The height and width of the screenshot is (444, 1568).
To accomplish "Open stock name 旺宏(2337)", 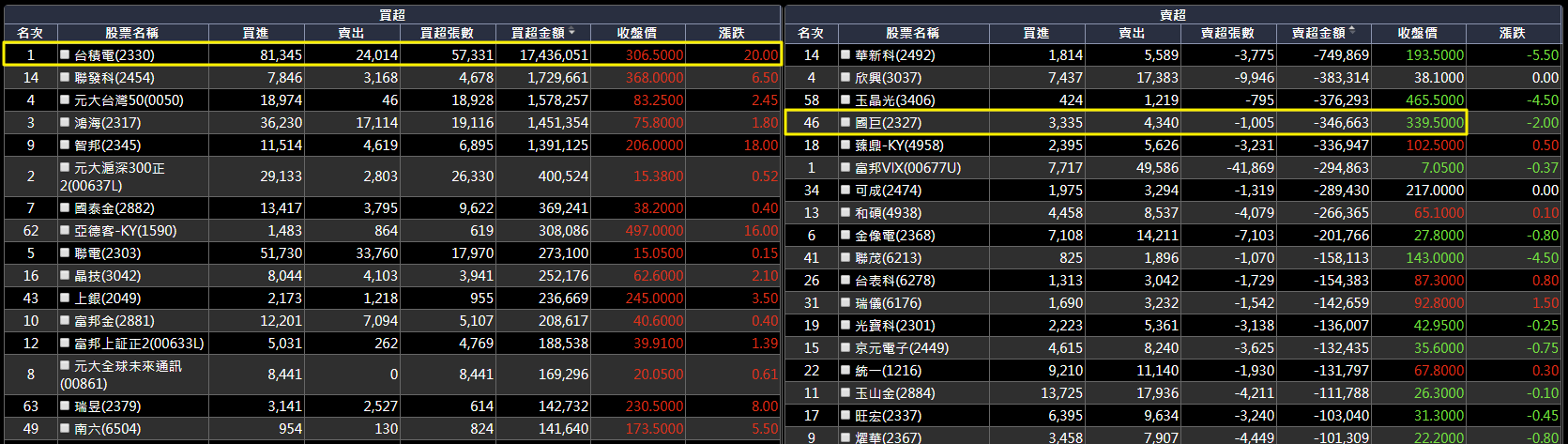I will coord(888,416).
